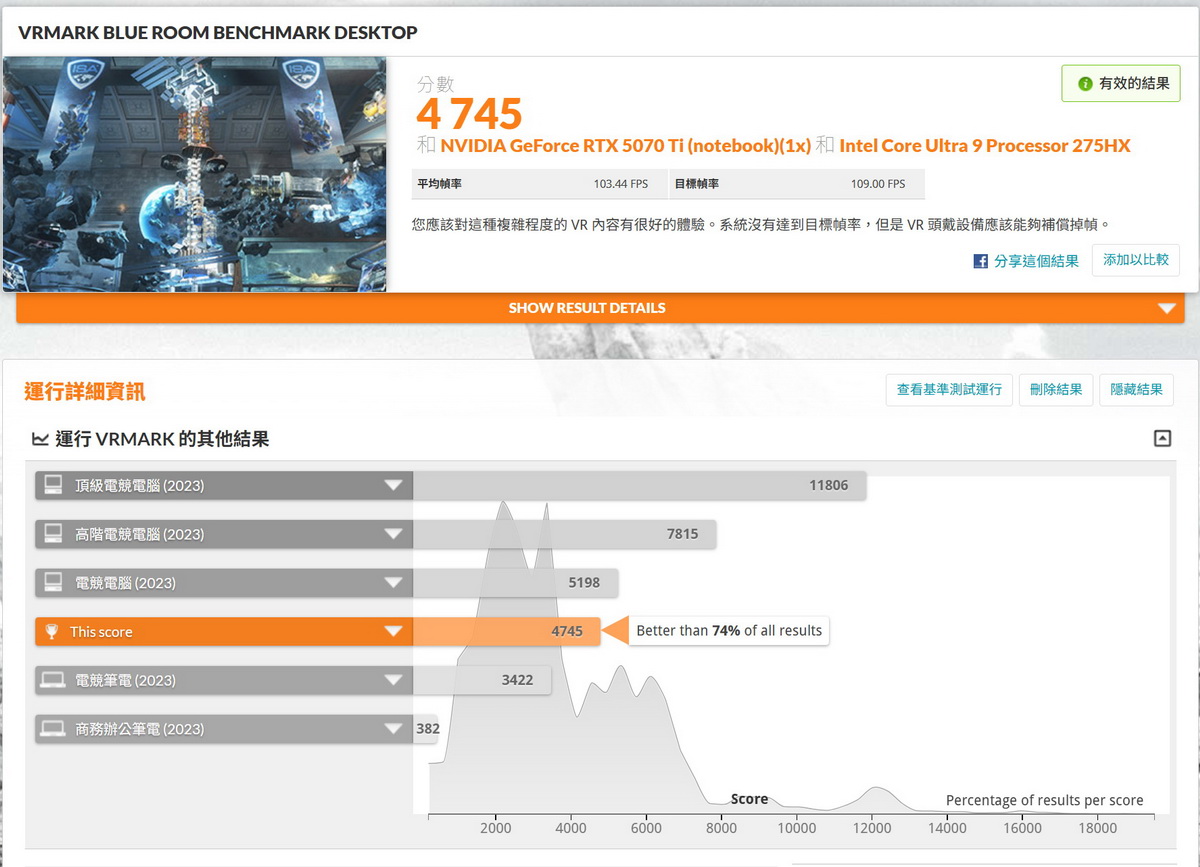Click the Facebook share icon

coord(981,261)
